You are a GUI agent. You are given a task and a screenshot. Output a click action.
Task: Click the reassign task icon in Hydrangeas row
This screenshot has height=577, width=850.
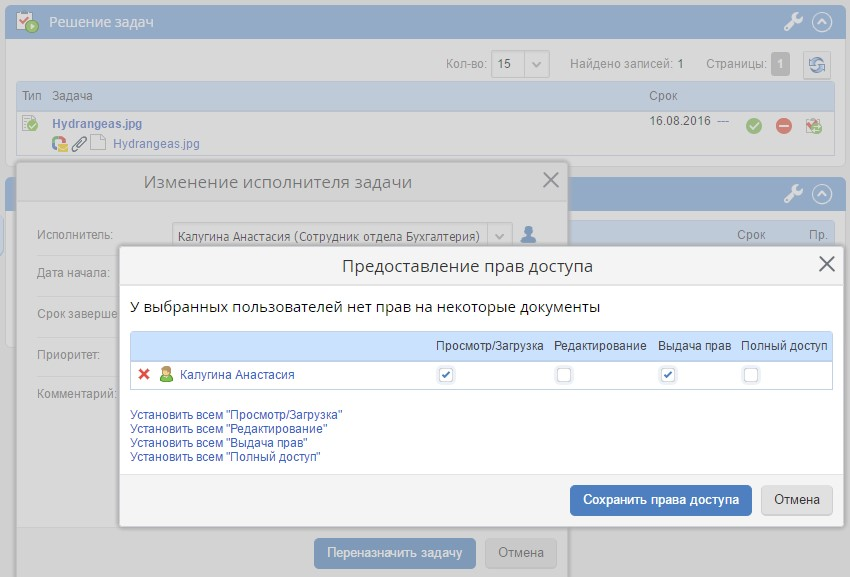click(x=814, y=126)
